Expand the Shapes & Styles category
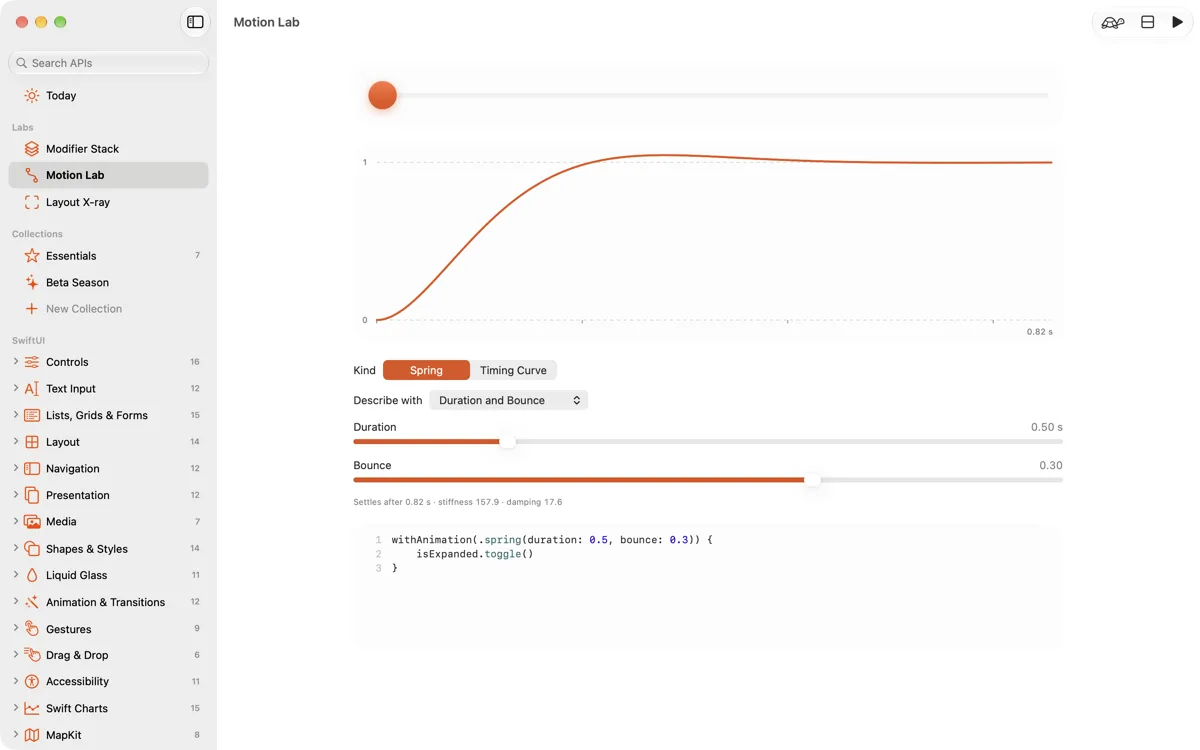 [15, 549]
